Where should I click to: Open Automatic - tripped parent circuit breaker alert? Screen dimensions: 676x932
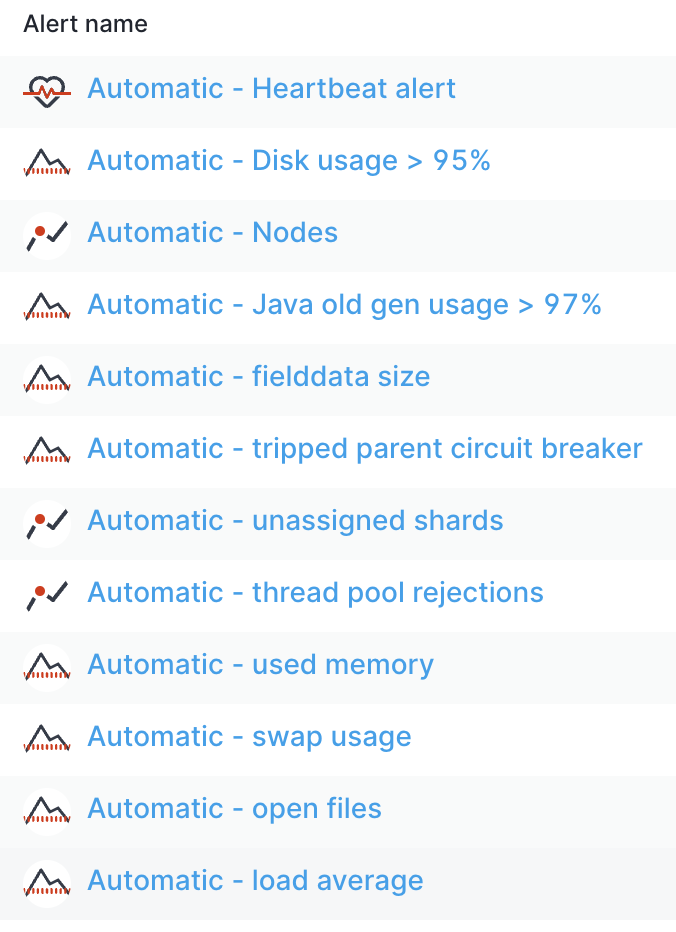coord(365,448)
